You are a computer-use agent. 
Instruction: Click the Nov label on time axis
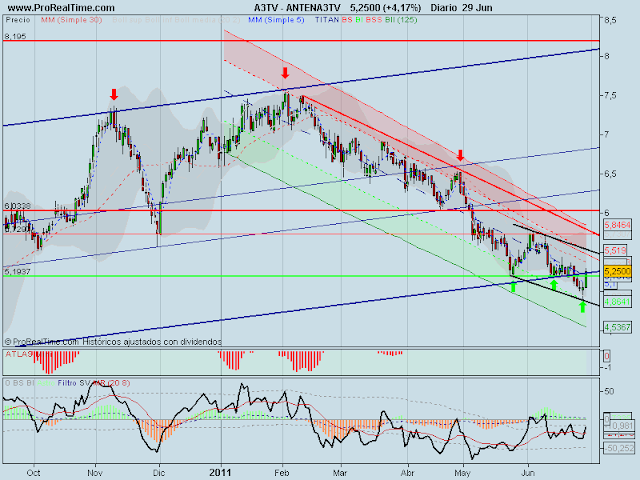coord(95,473)
